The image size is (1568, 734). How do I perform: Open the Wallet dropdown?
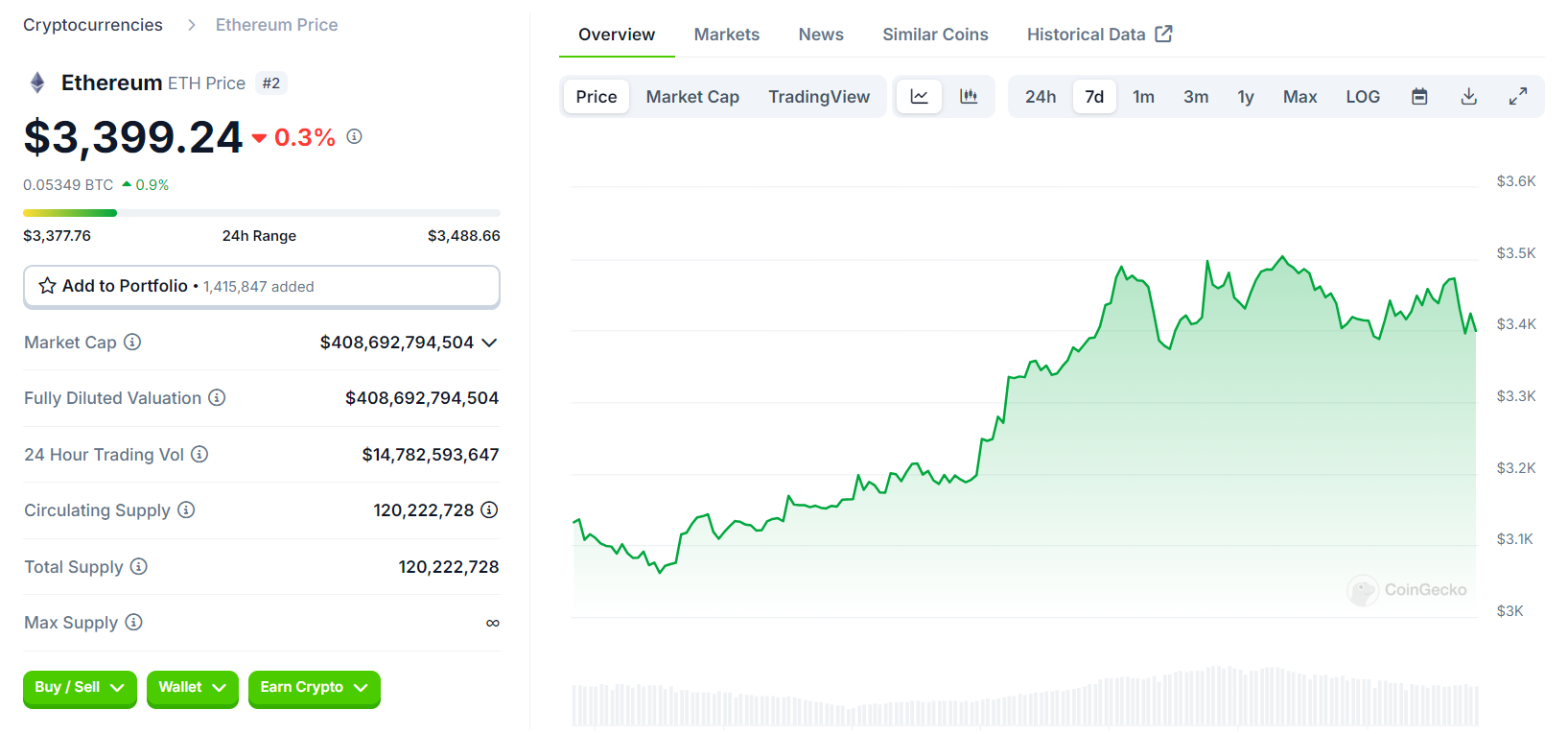(193, 688)
